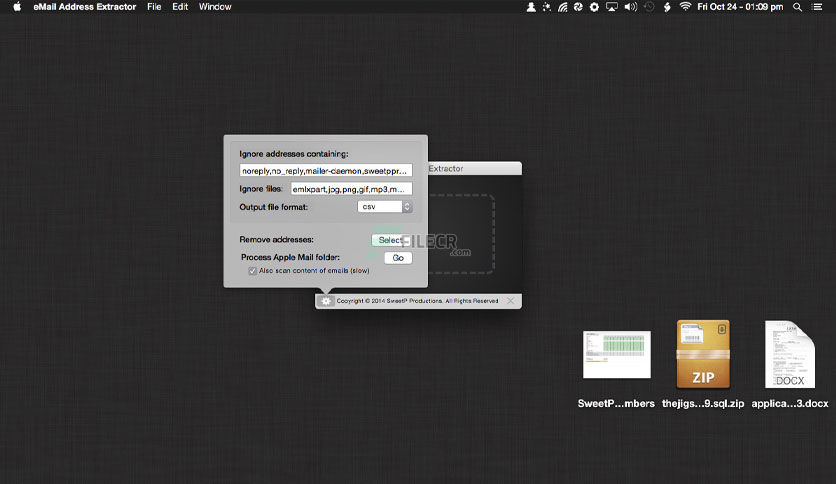Click the 'thejigs...9.sql.zip' file name label
836x484 pixels.
coord(703,404)
